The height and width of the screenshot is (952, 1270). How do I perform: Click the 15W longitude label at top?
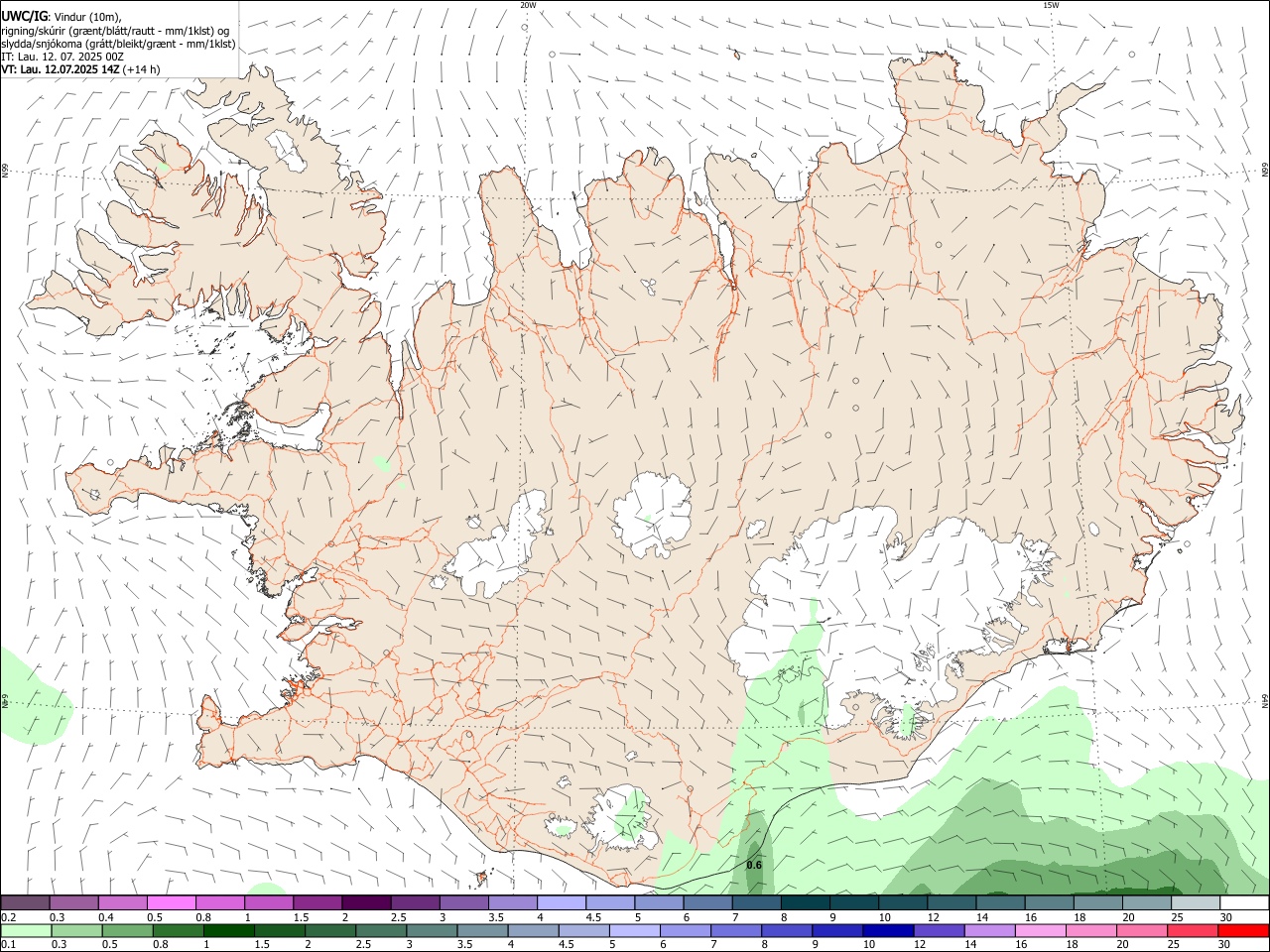(x=1051, y=5)
